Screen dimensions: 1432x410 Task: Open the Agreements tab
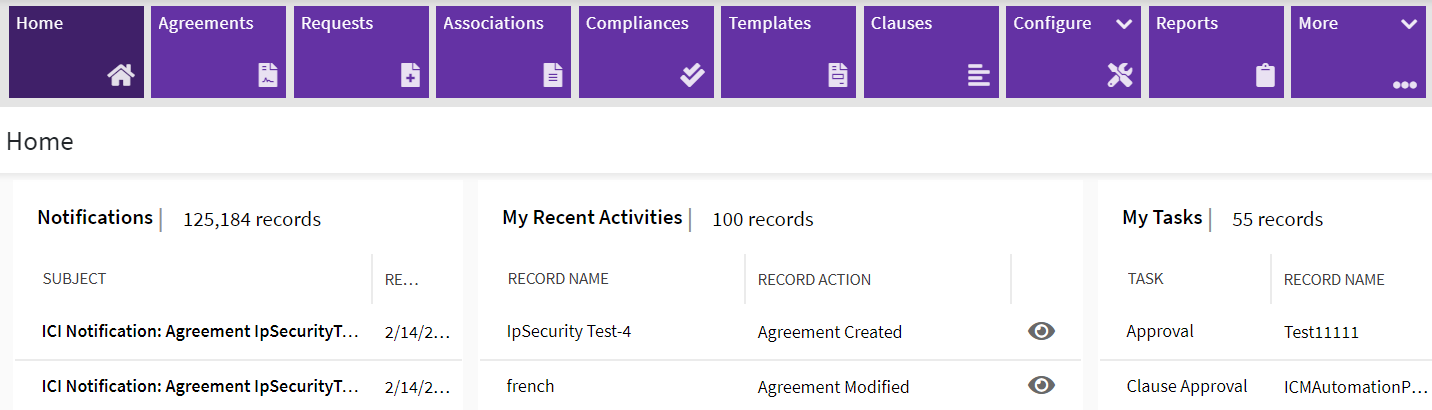[x=206, y=23]
